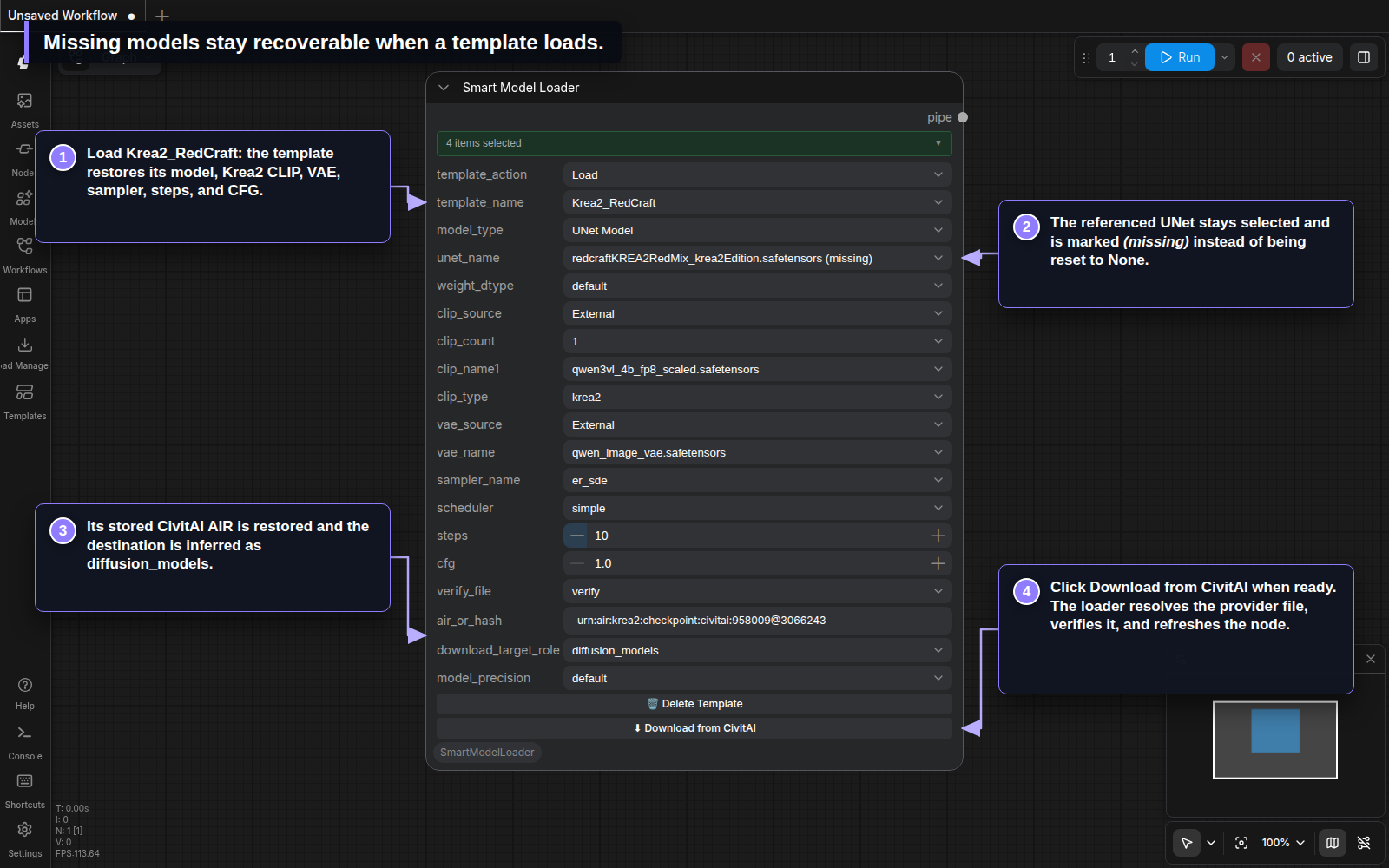Toggle link visibility icon
Image resolution: width=1389 pixels, height=868 pixels.
coord(1364,843)
